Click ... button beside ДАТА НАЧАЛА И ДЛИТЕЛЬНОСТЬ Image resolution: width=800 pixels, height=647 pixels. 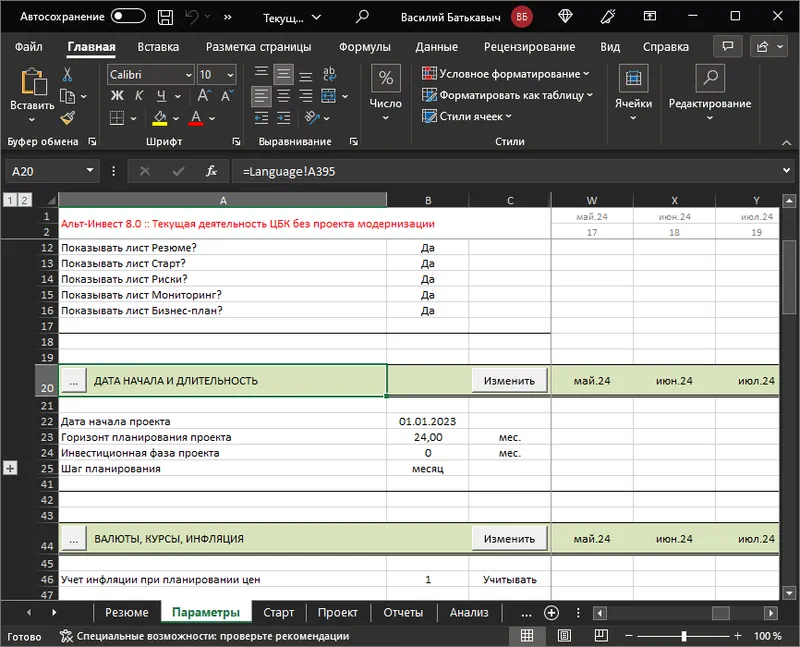(x=74, y=381)
